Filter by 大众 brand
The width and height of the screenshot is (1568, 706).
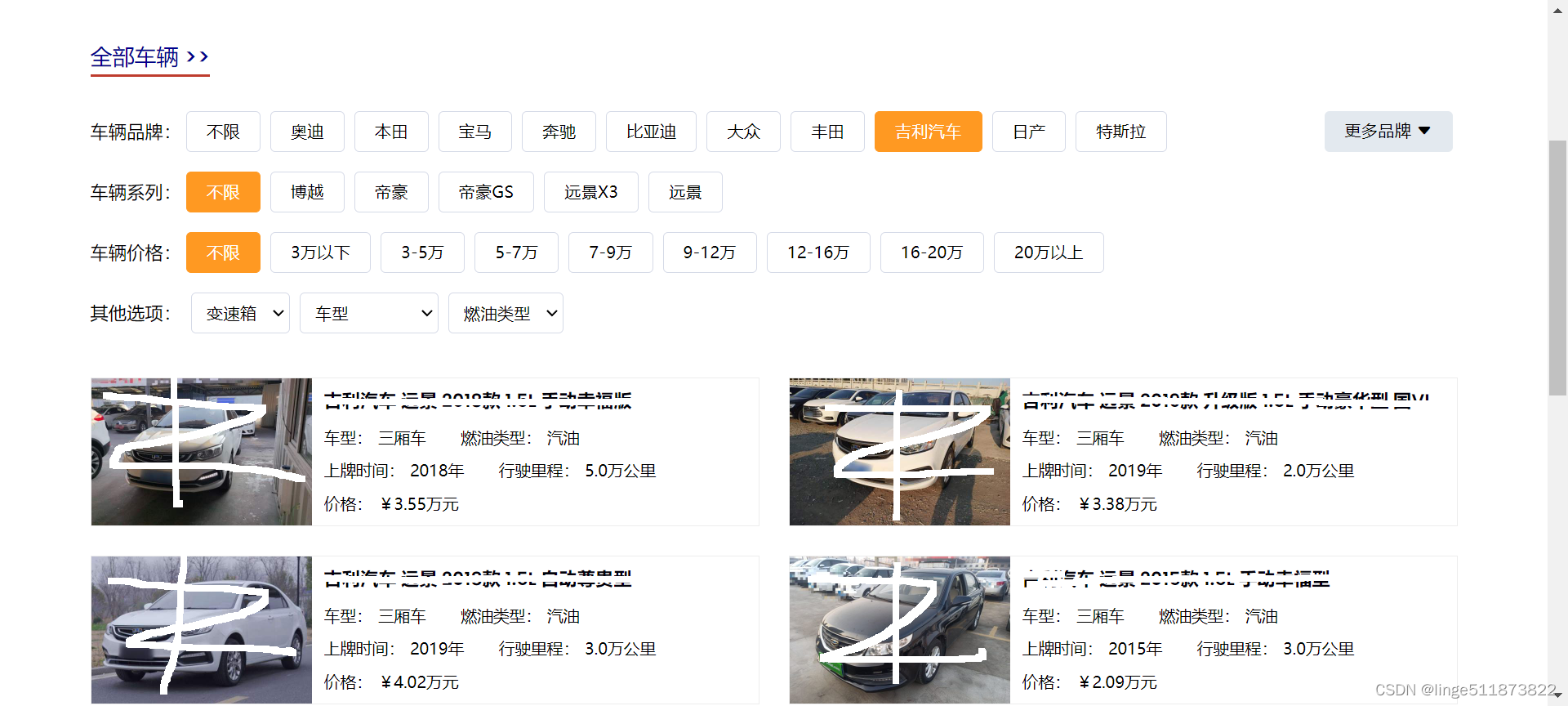pos(743,132)
